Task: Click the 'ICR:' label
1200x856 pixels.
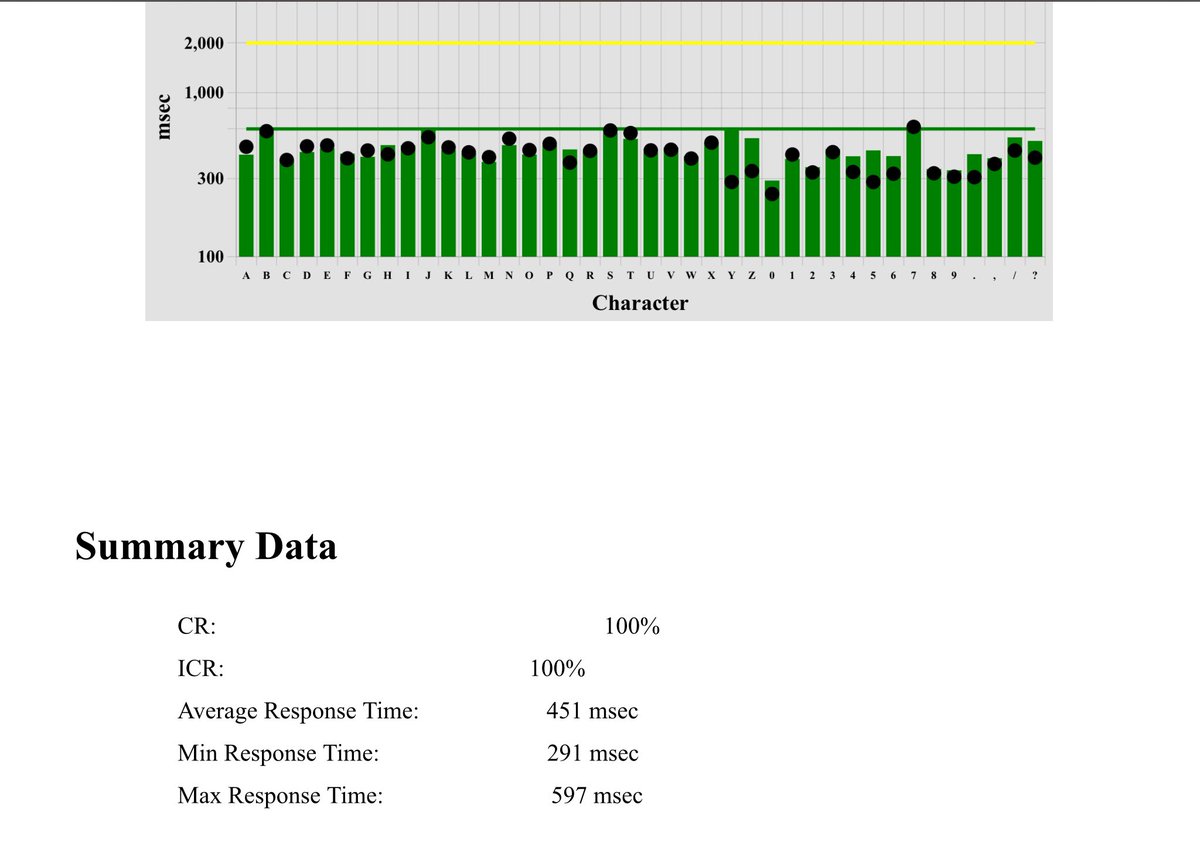Action: [200, 669]
